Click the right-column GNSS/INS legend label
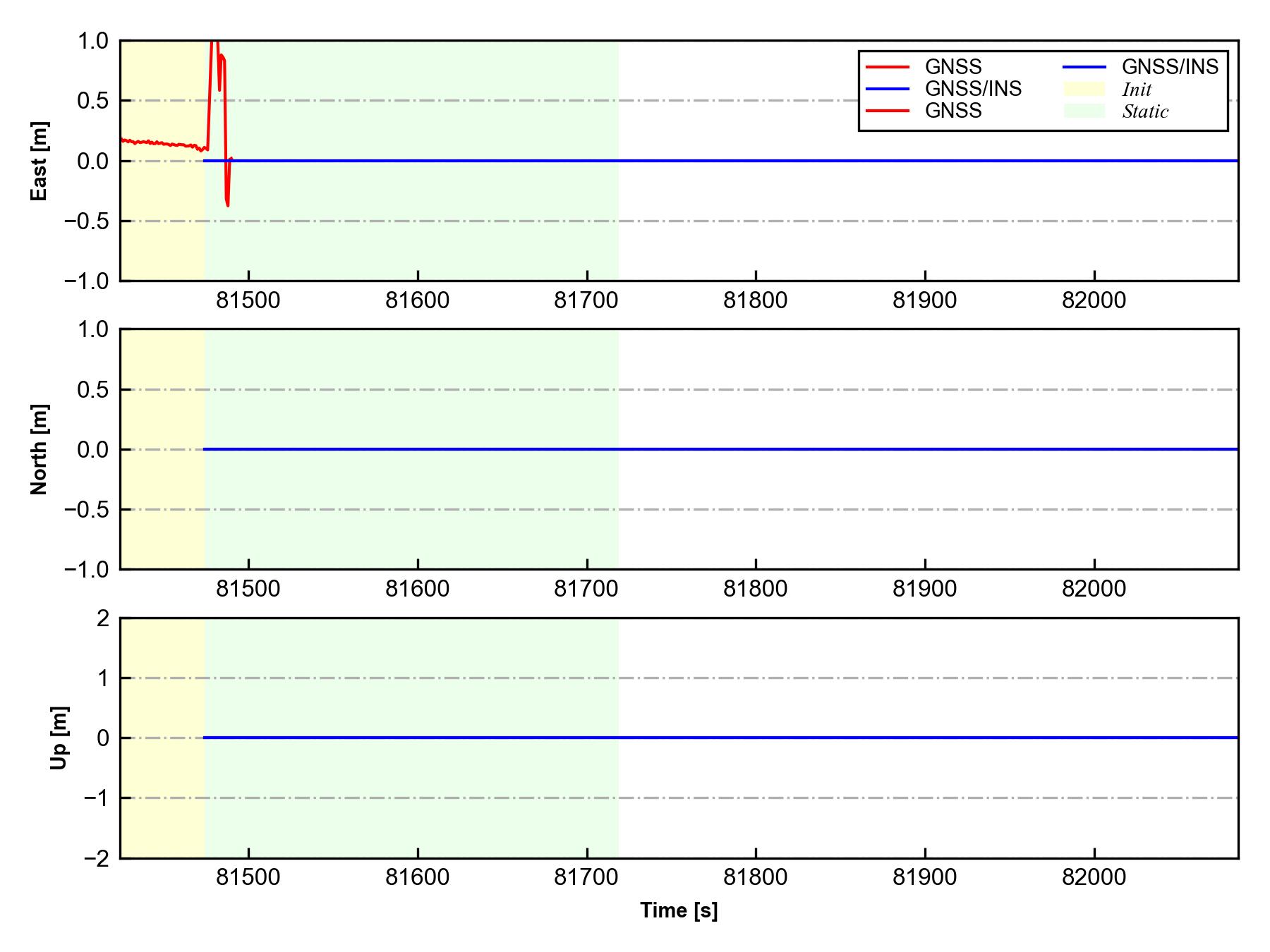The image size is (1270, 952). click(1170, 67)
